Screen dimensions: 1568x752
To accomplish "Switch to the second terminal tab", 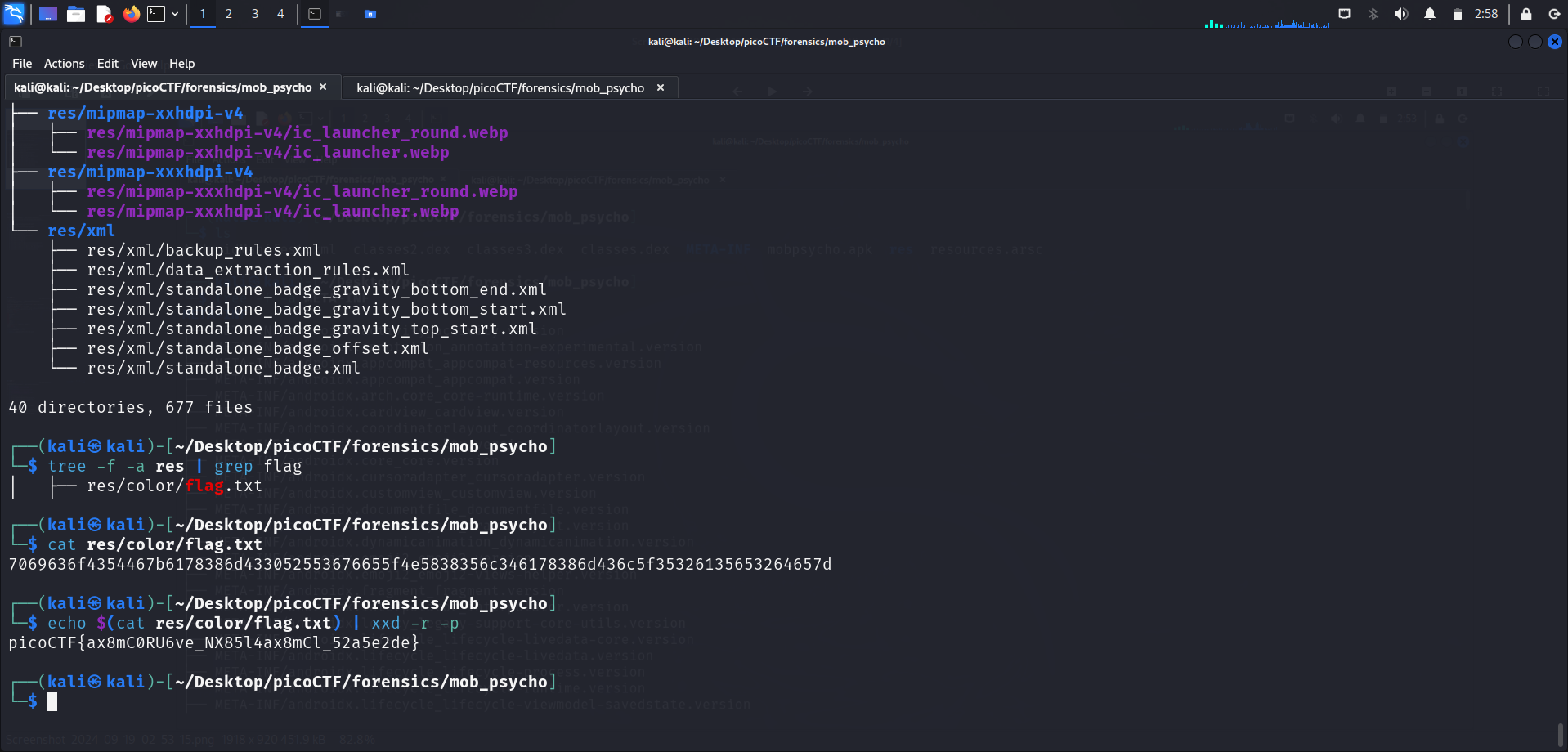I will (x=500, y=88).
